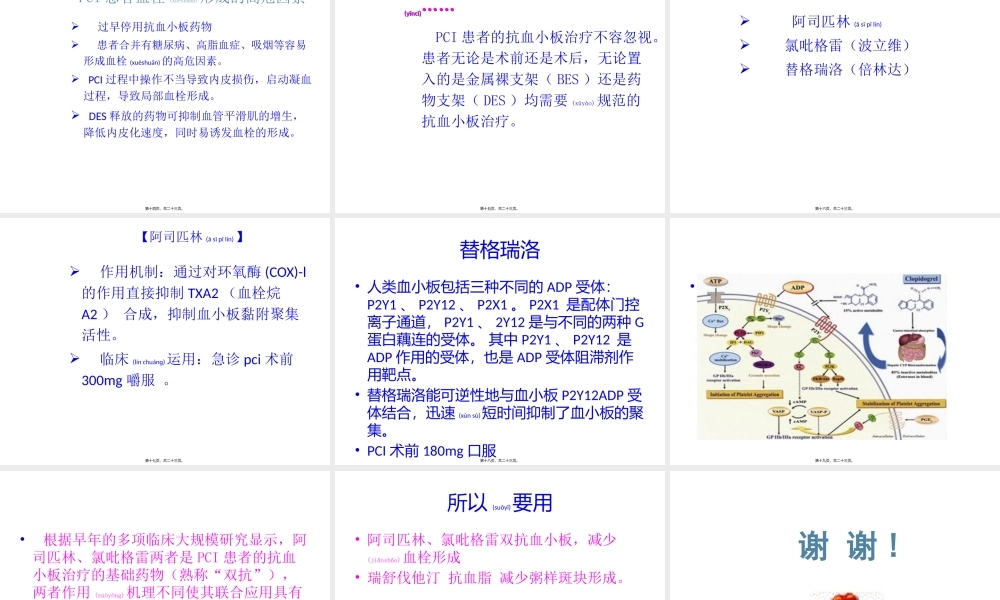Select the 【阿司匹林】 slide title
Viewport: 1000px width, 600px height.
tap(190, 237)
